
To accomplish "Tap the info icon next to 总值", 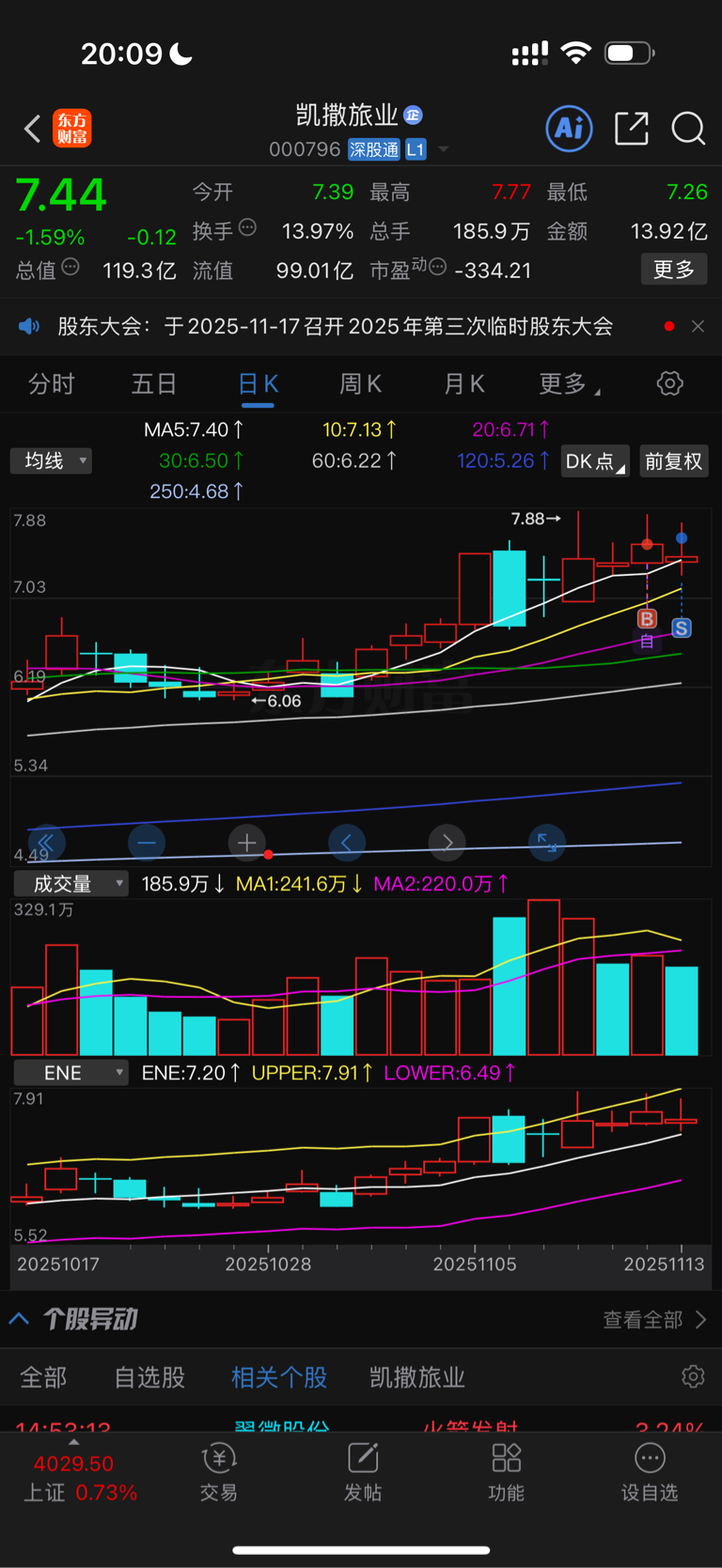I will point(71,268).
